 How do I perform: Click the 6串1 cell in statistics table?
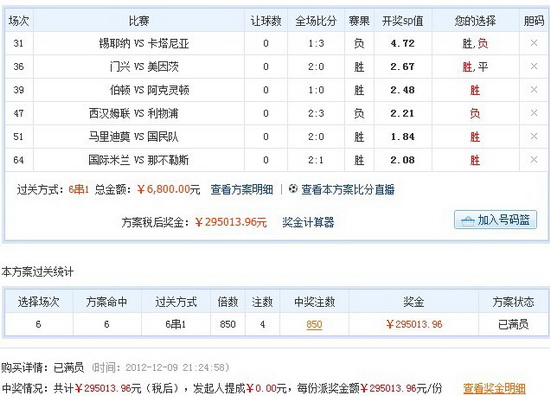(x=175, y=324)
